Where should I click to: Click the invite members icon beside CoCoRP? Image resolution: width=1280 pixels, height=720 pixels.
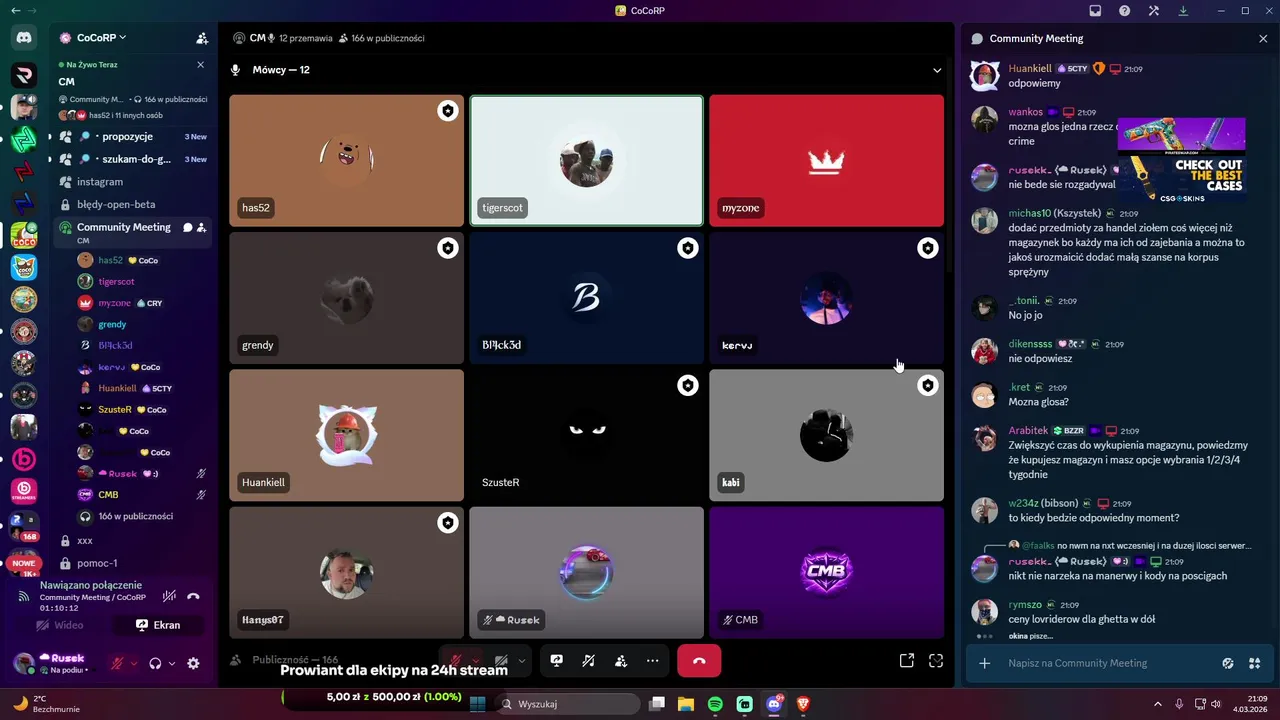point(202,38)
